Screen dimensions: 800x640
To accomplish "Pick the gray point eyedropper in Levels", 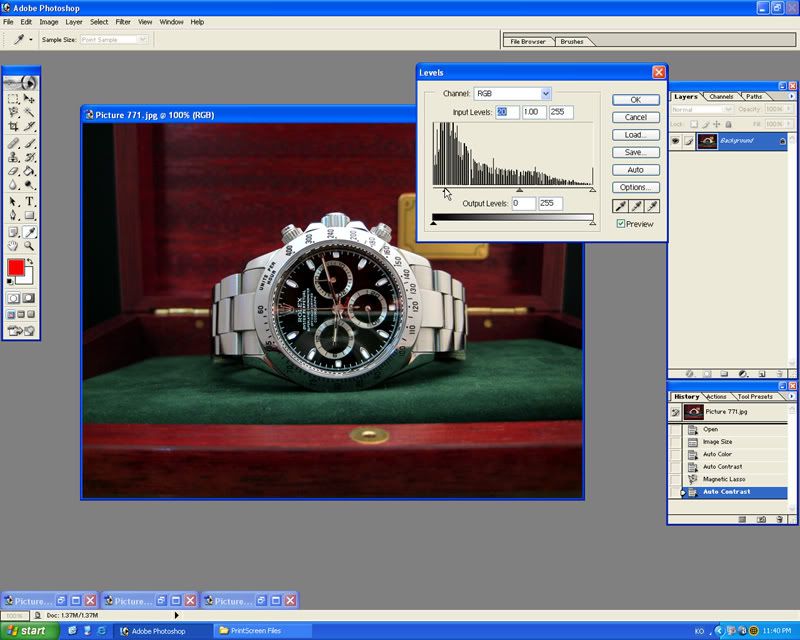I will click(636, 206).
